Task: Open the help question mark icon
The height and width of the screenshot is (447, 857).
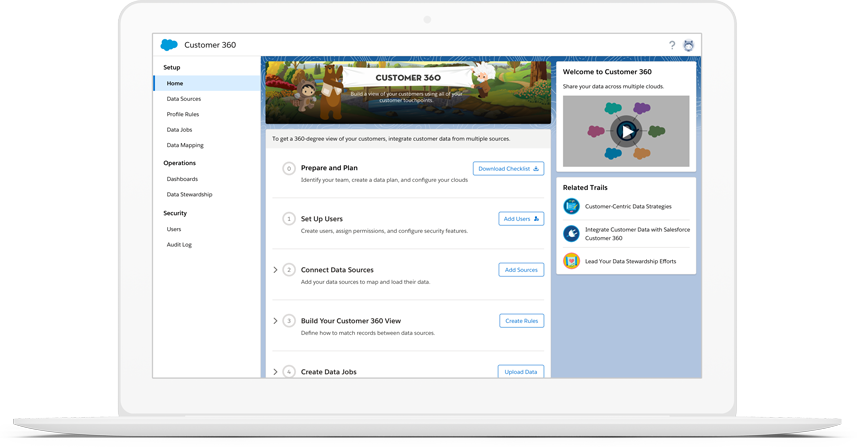Action: tap(672, 45)
